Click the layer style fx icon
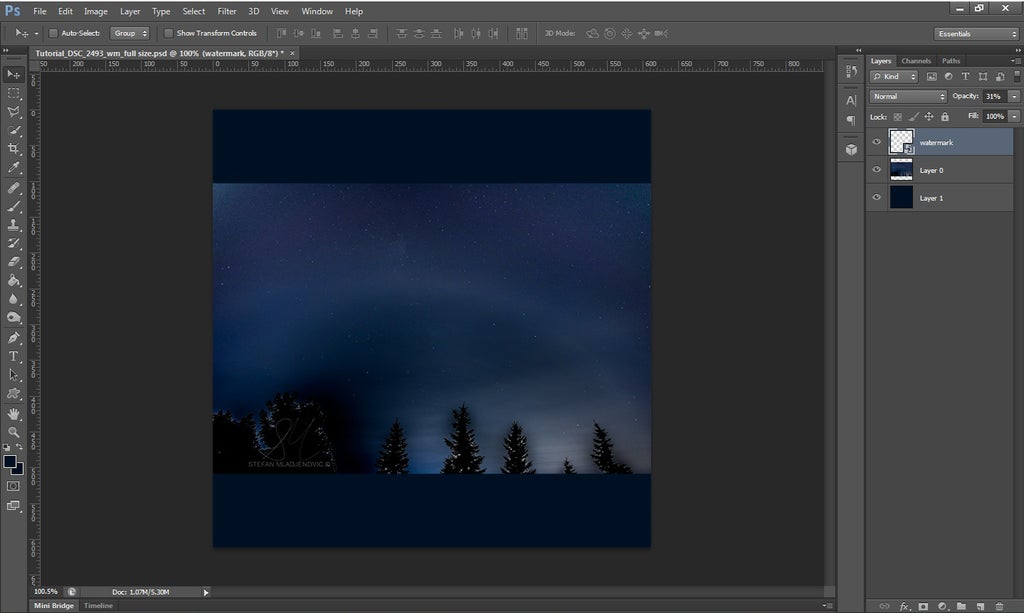 pyautogui.click(x=904, y=606)
